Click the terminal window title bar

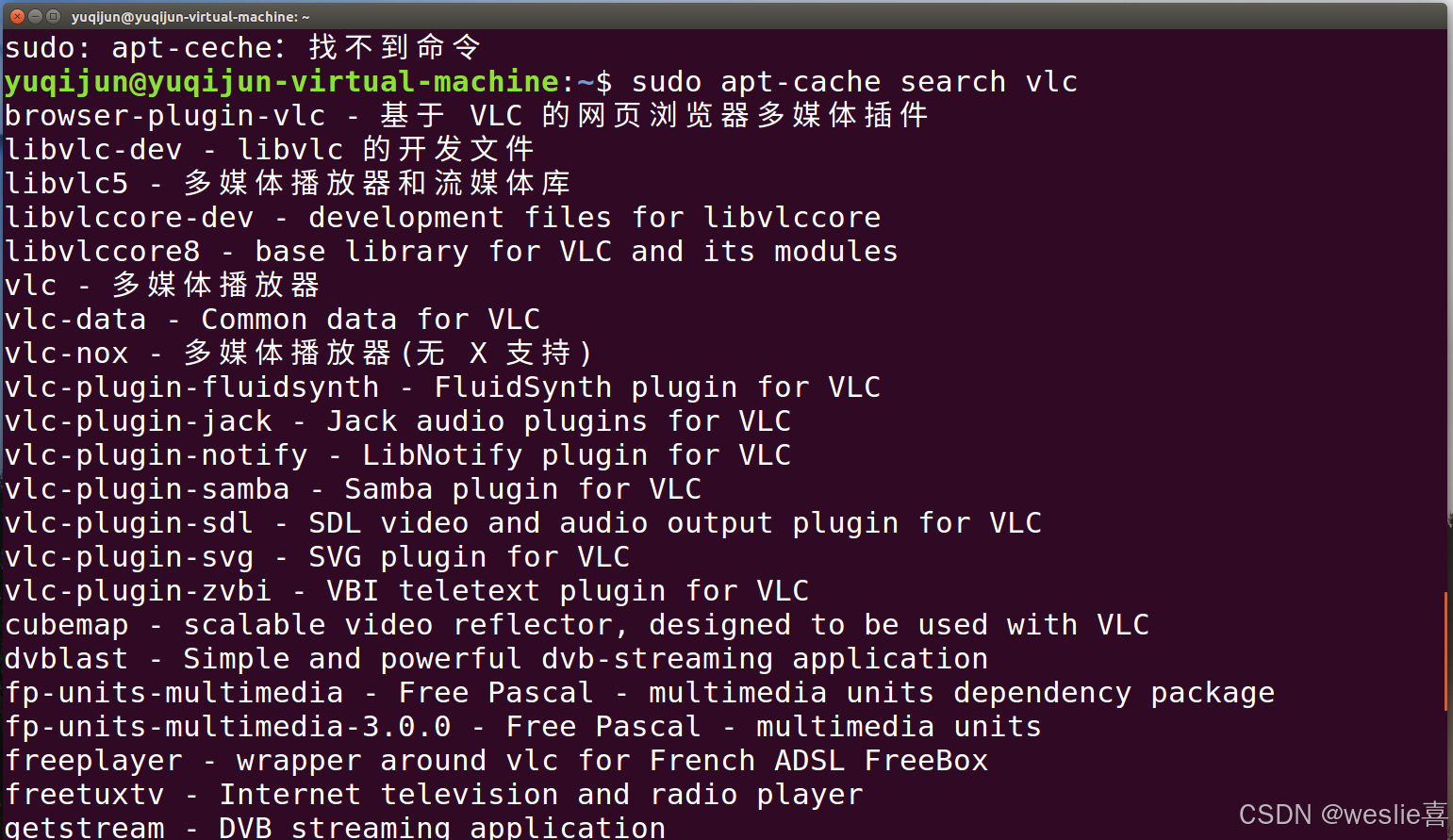[x=660, y=16]
